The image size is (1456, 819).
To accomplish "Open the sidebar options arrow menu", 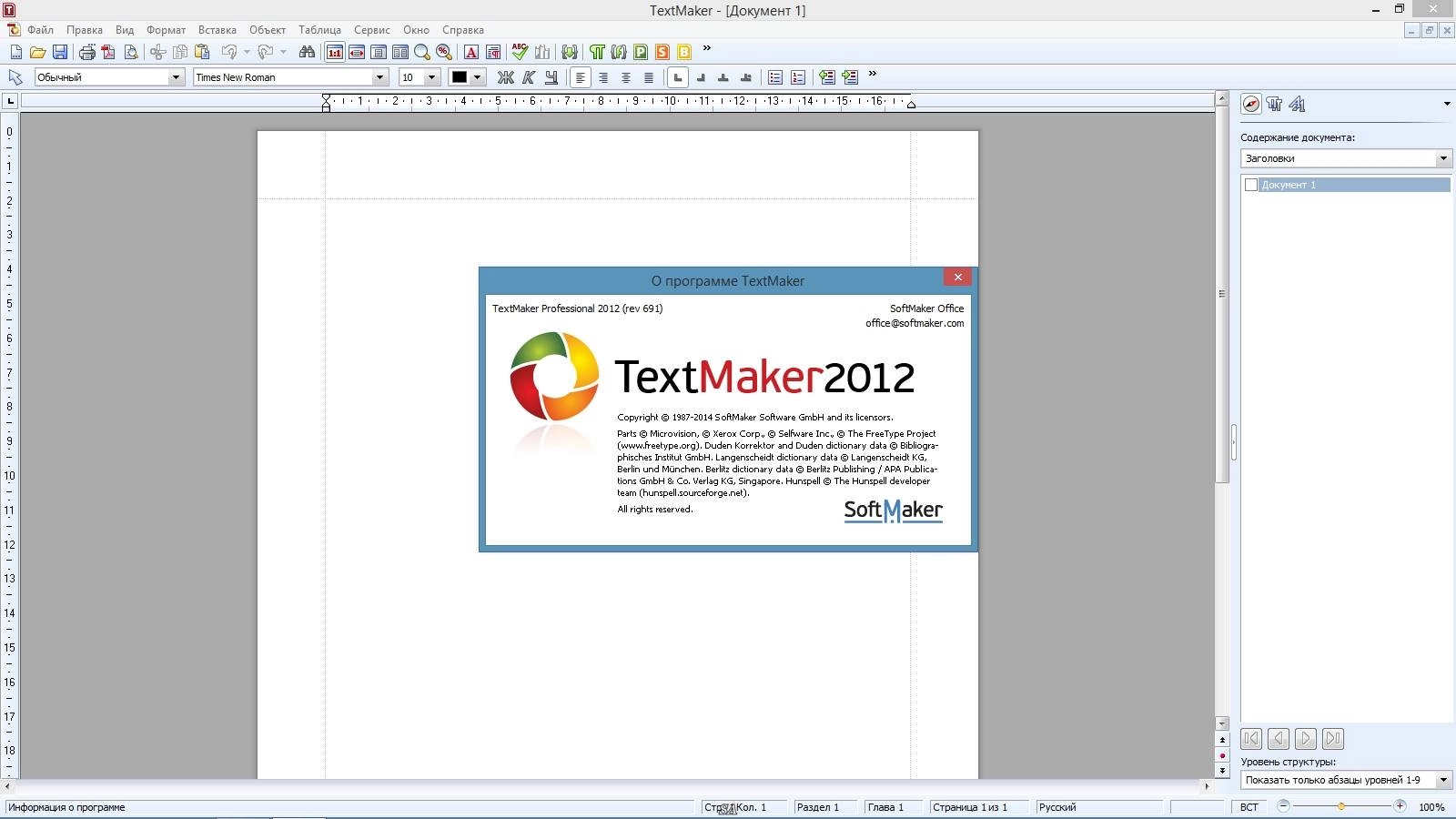I will [1447, 104].
